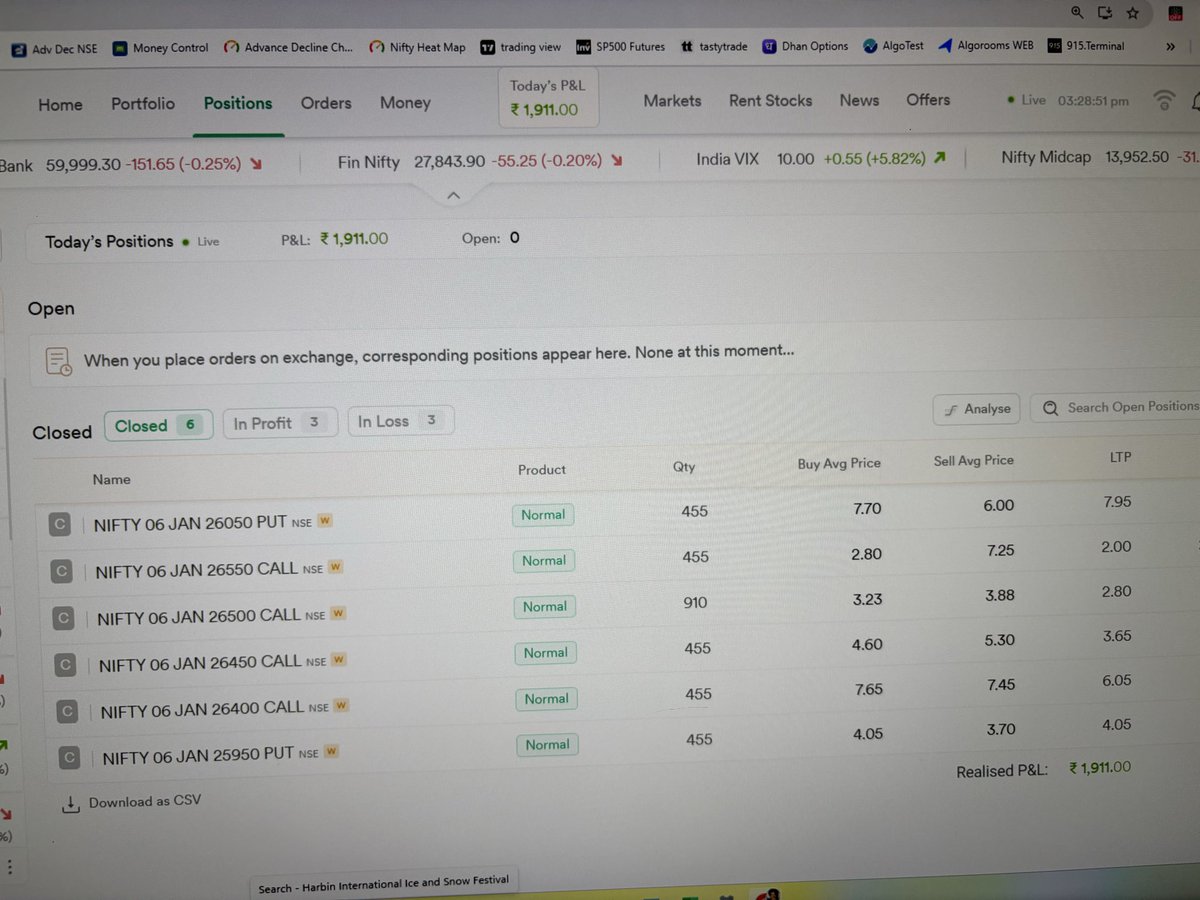Click the C icon for NIFTY 26500 CALL
This screenshot has height=900, width=1200.
(63, 618)
